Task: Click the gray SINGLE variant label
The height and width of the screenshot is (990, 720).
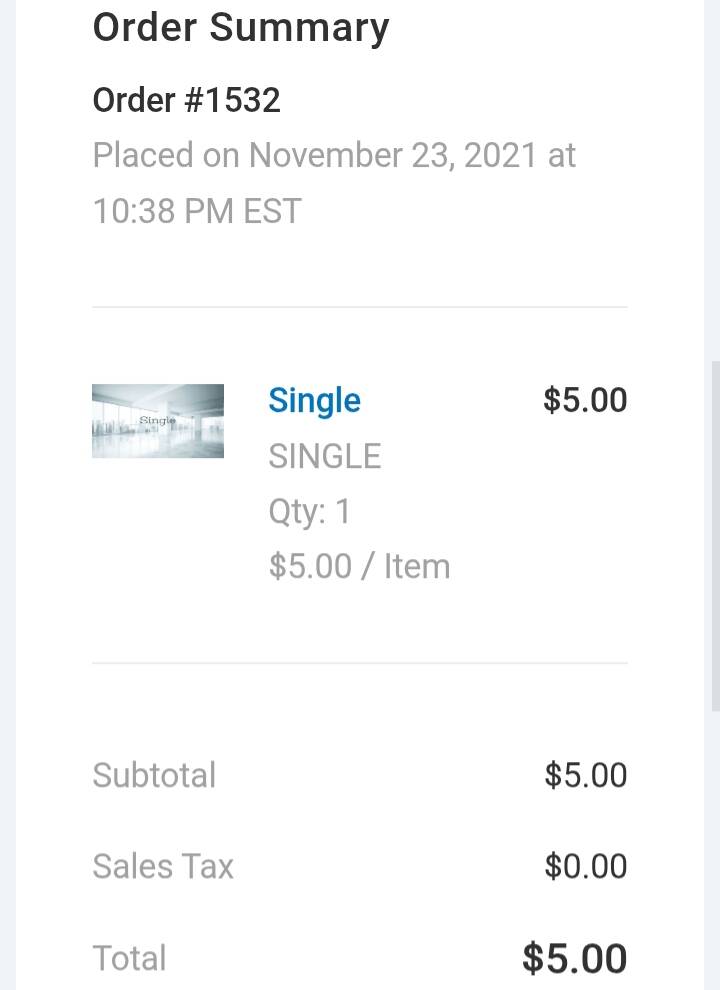Action: coord(324,457)
